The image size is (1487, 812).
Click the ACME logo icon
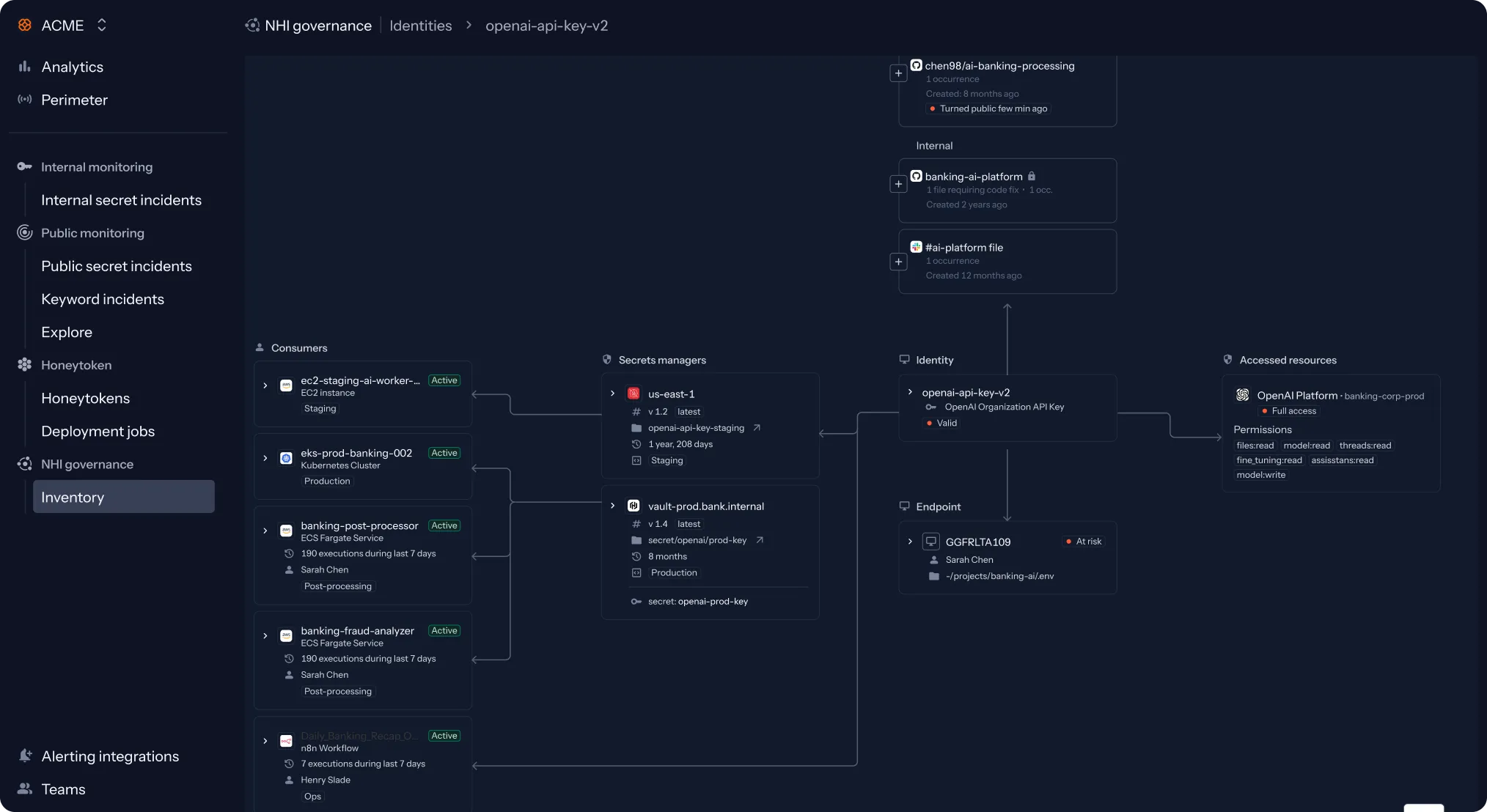click(25, 25)
